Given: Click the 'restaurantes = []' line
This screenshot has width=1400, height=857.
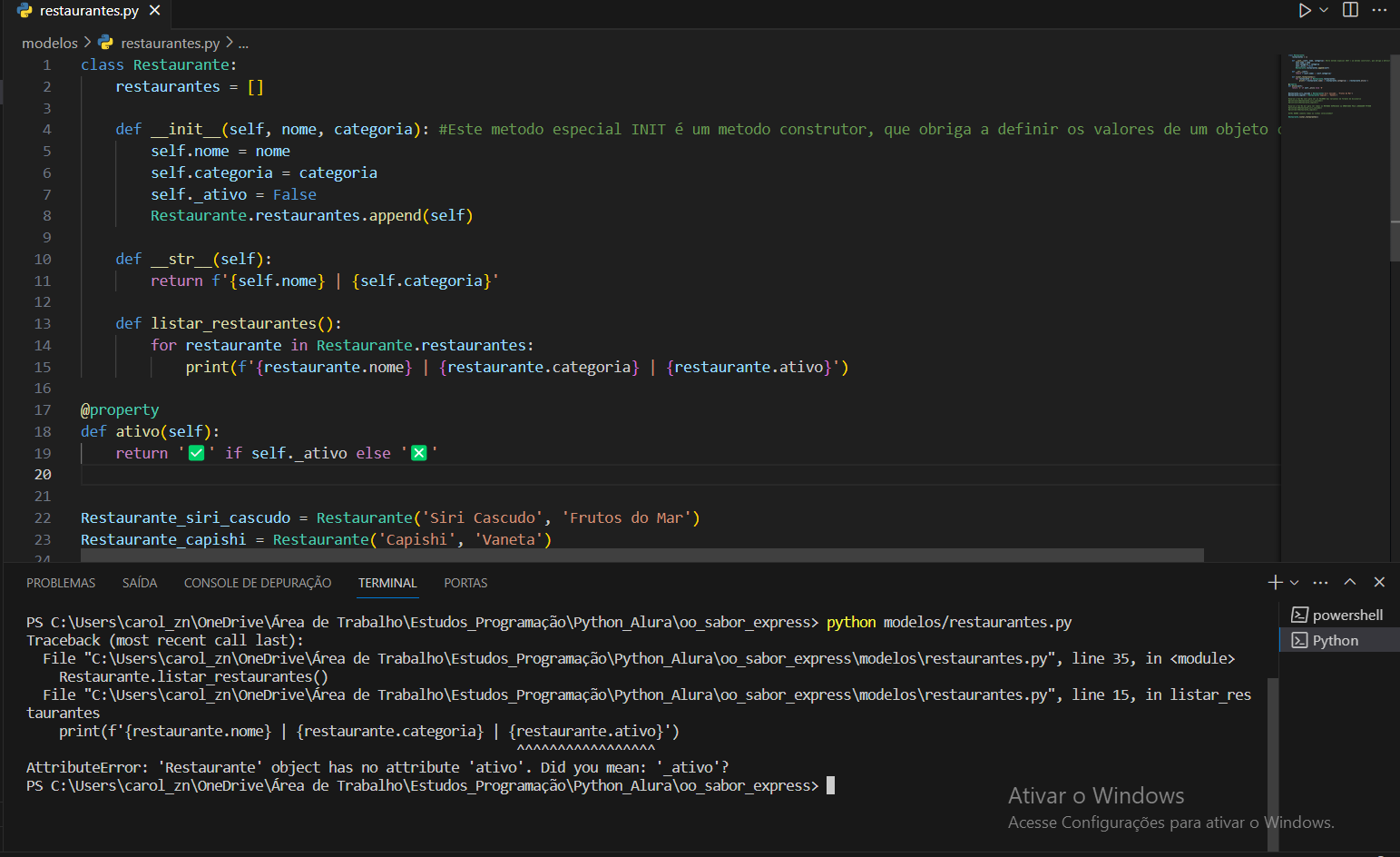Looking at the screenshot, I should 190,86.
